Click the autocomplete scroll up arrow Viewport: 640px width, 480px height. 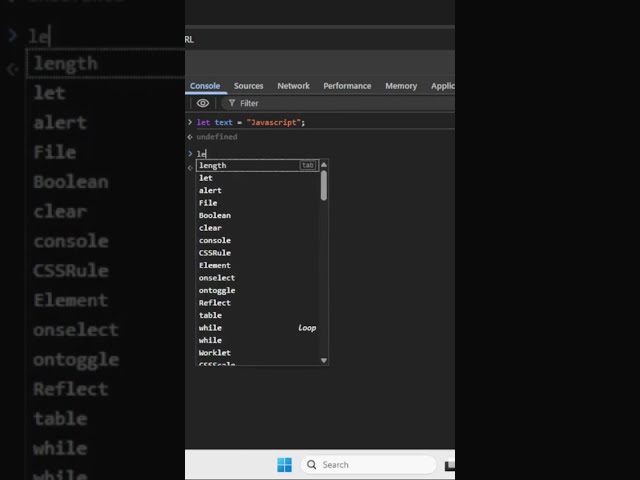324,164
